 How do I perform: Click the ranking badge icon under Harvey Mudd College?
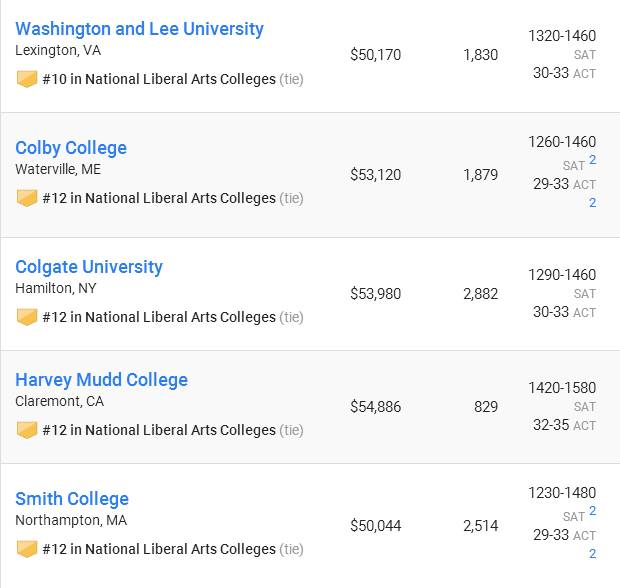[27, 430]
